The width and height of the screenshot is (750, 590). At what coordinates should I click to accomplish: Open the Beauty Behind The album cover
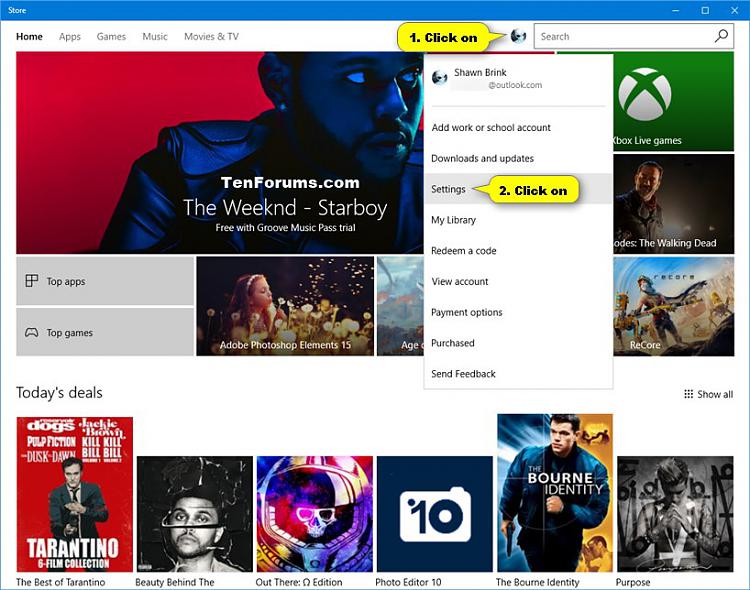pyautogui.click(x=195, y=514)
